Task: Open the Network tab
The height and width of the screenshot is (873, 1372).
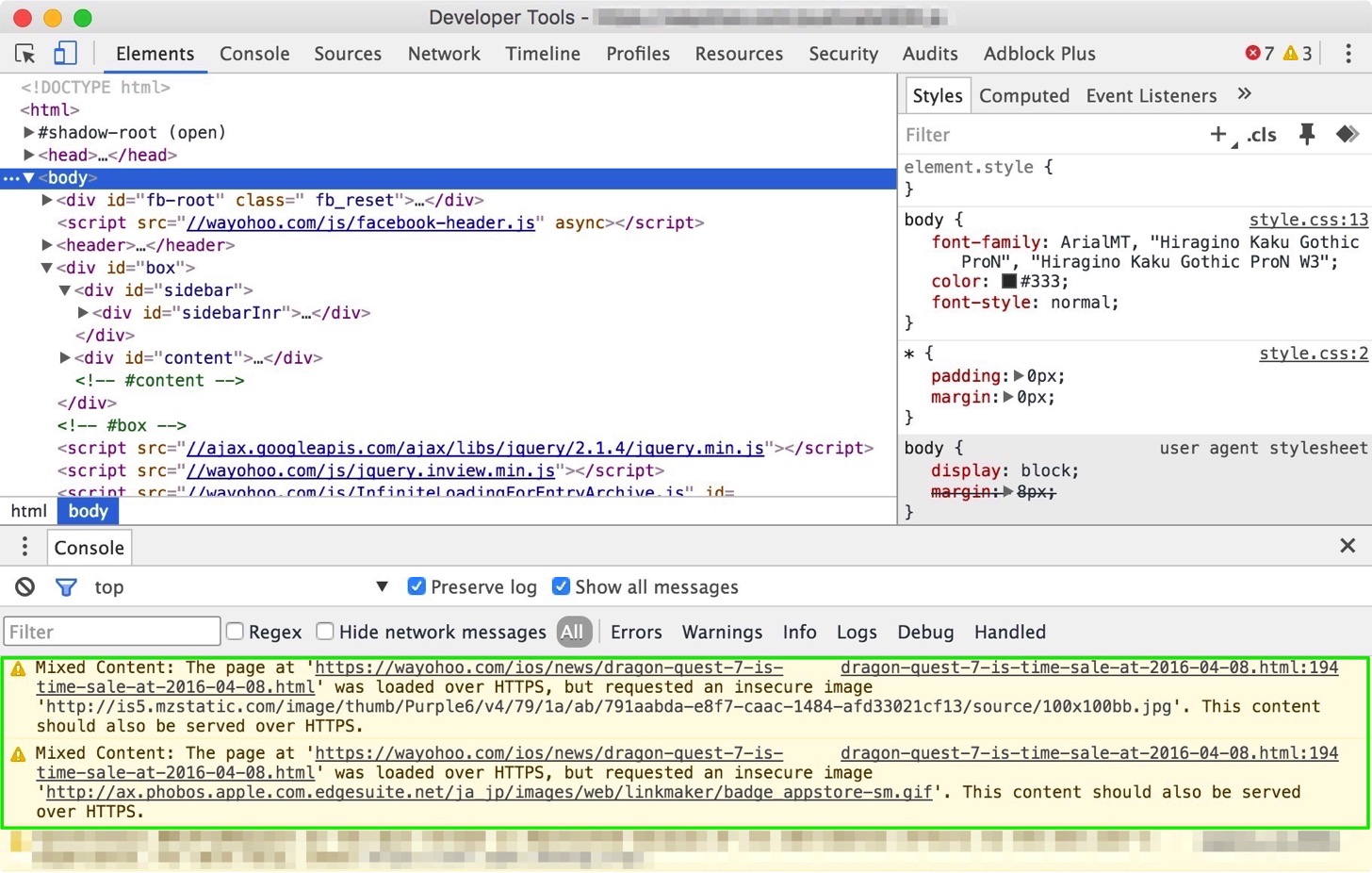Action: [444, 54]
